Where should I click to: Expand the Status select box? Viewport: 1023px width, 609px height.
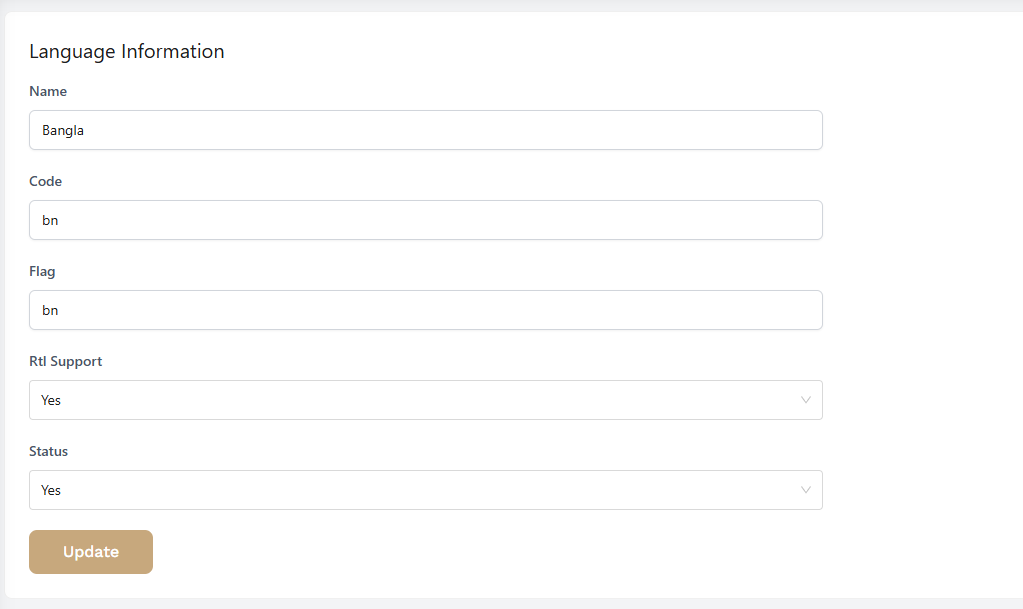[425, 490]
